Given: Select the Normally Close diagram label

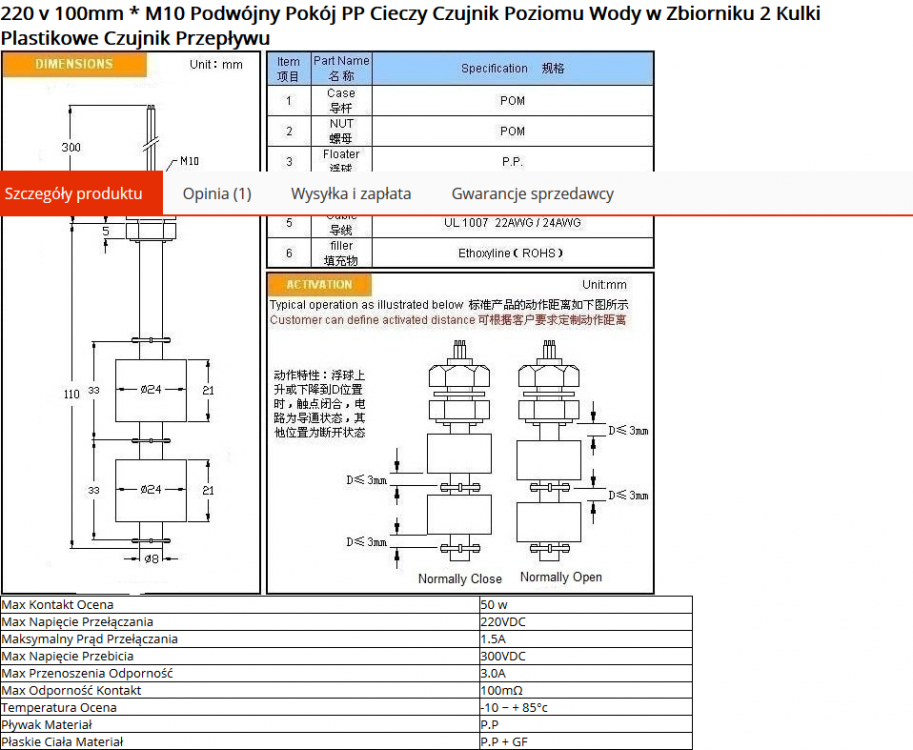Looking at the screenshot, I should [459, 579].
